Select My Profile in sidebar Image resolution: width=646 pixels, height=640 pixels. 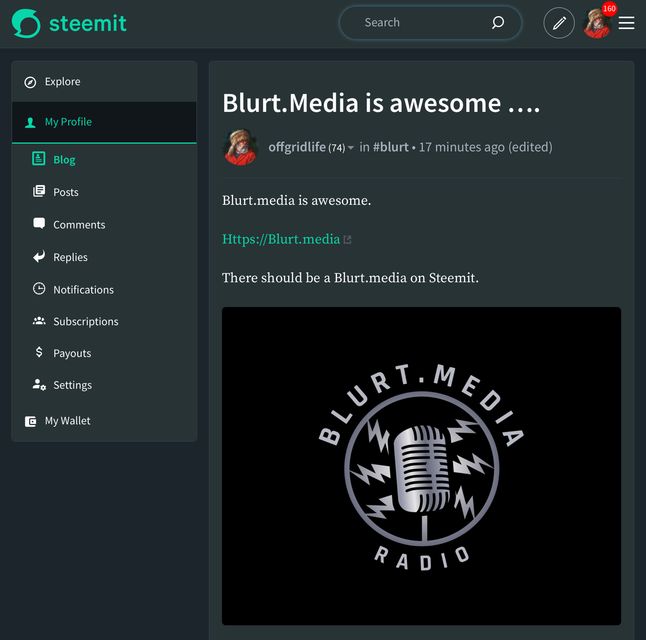point(104,122)
